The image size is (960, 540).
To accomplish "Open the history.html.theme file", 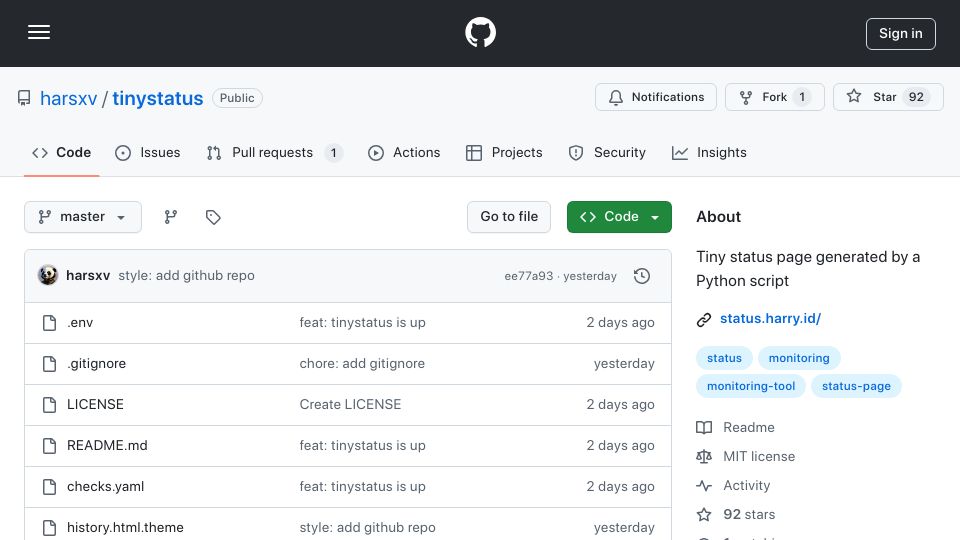I will [x=125, y=528].
